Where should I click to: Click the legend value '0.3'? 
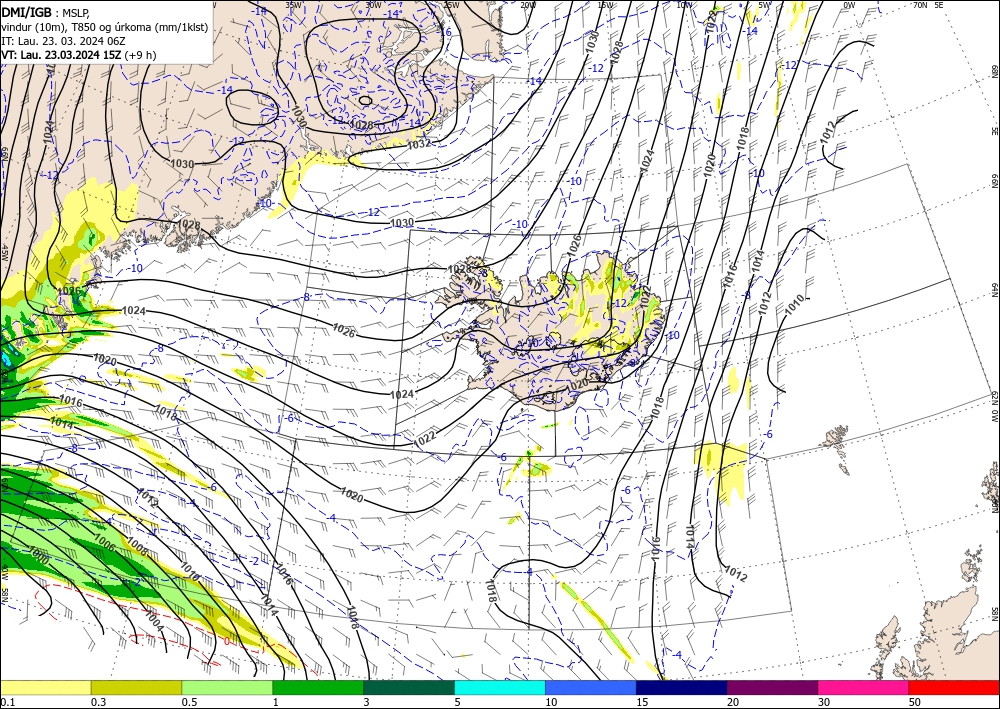coord(98,702)
